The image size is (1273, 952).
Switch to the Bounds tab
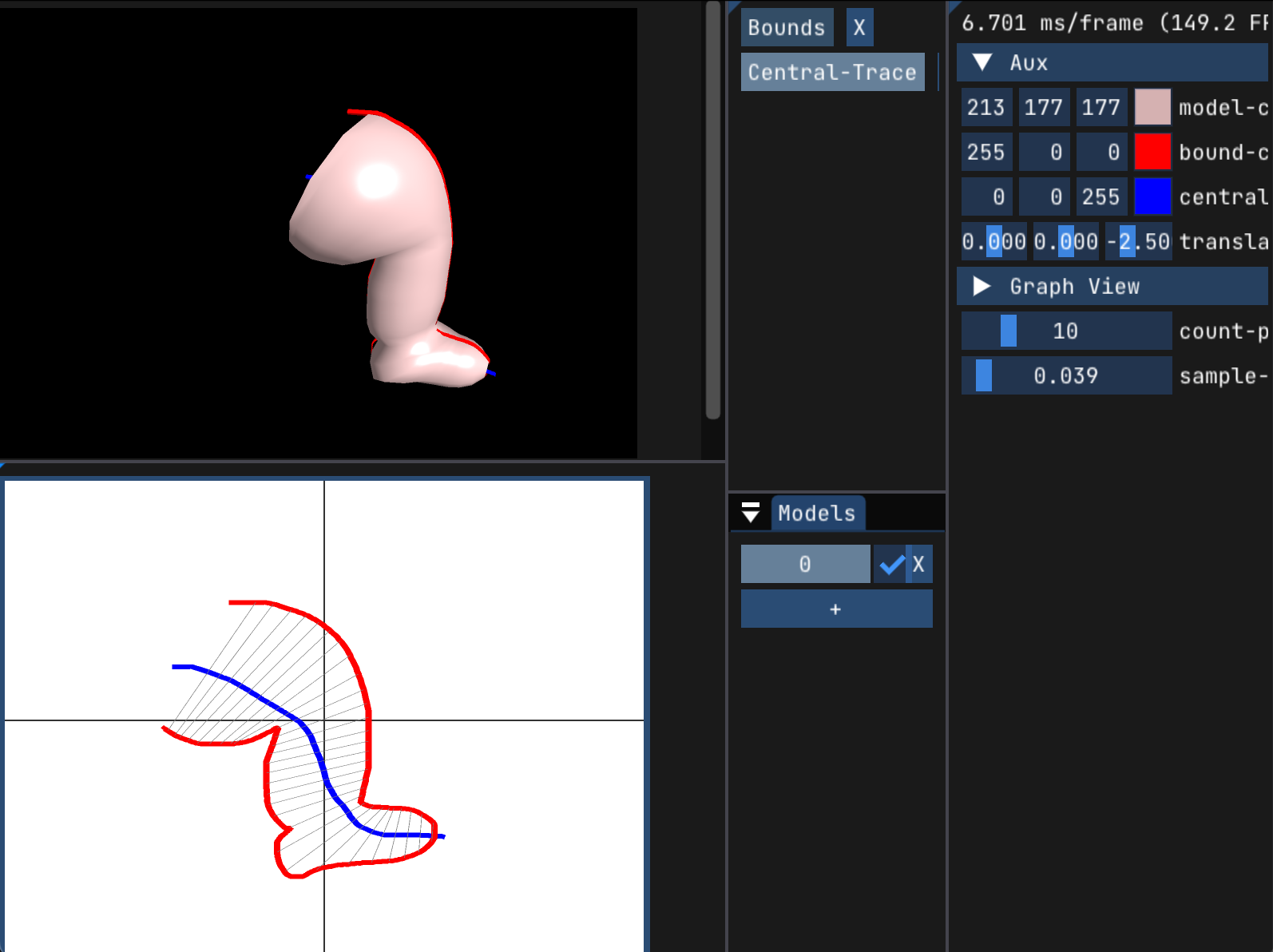click(x=787, y=27)
